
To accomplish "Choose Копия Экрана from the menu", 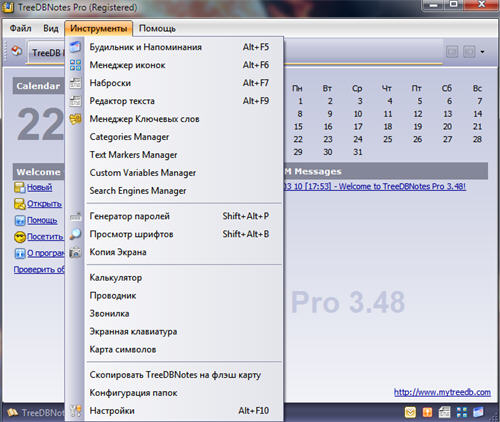I will [183, 252].
